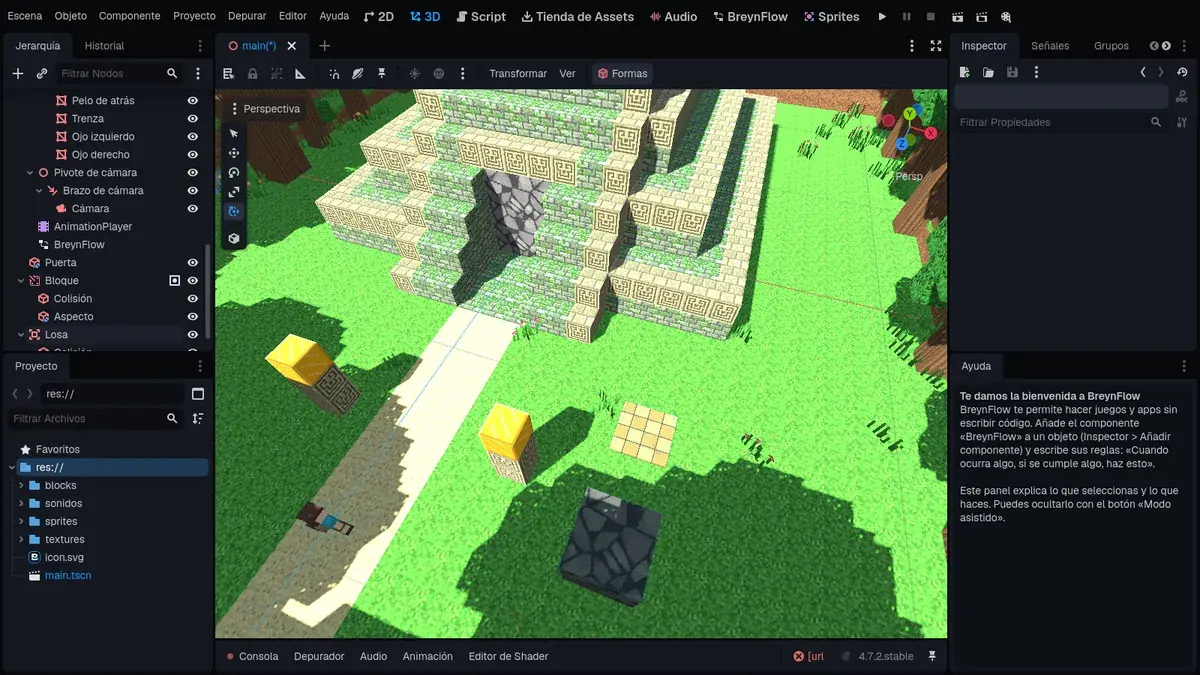1200x675 pixels.
Task: Expand the blocks folder
Action: pos(21,486)
